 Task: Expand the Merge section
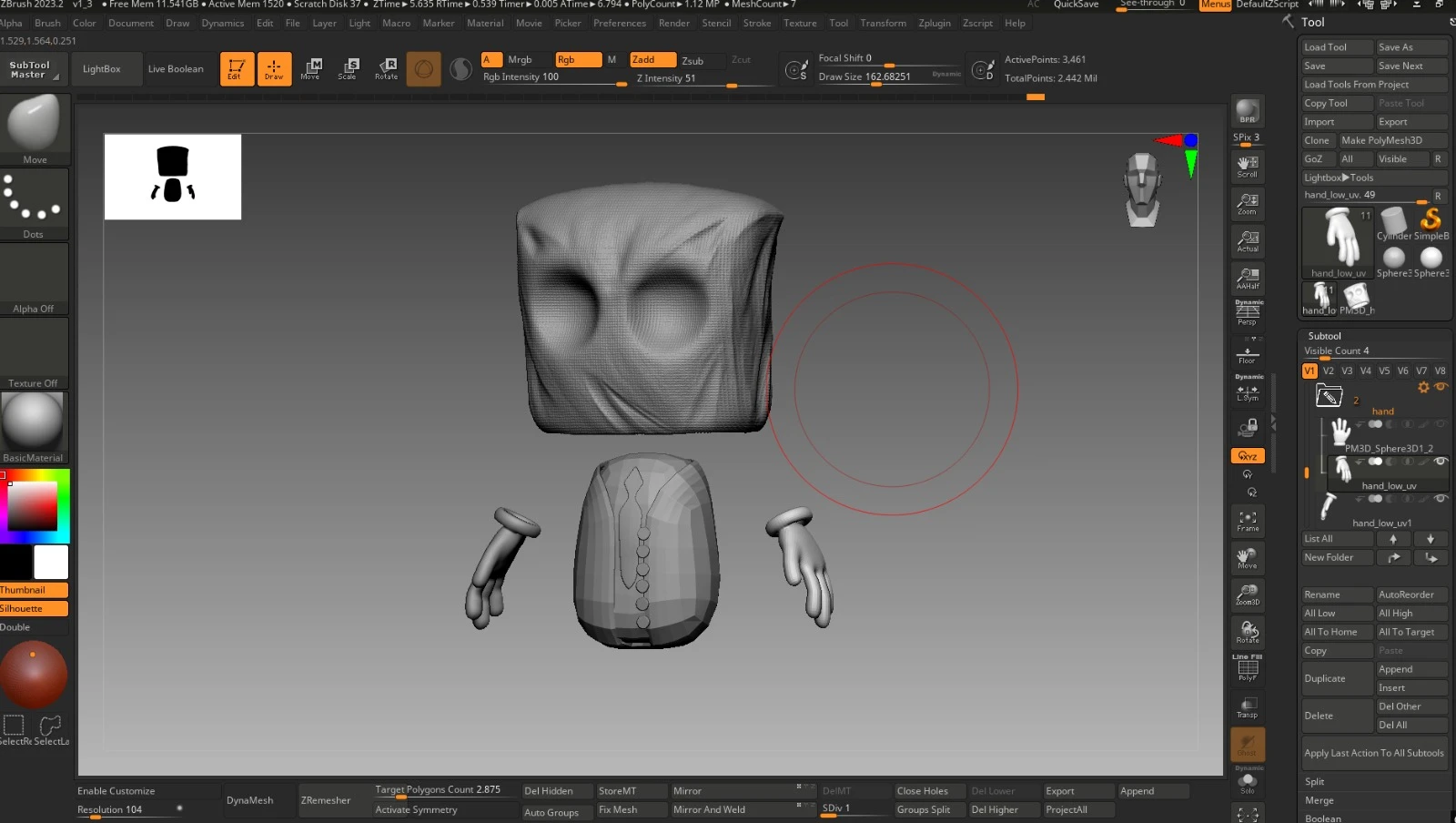pyautogui.click(x=1319, y=801)
